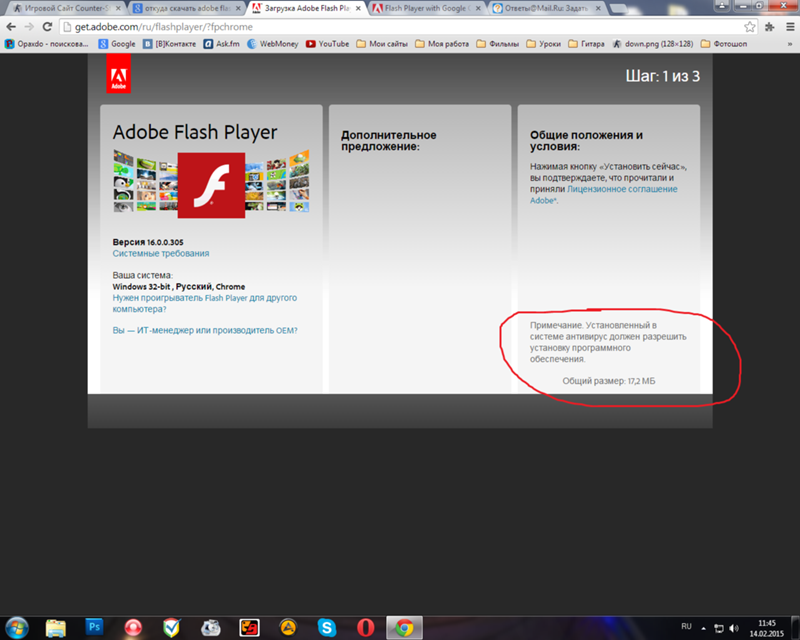
Task: Click the red round recorder taskbar icon
Action: [x=133, y=627]
